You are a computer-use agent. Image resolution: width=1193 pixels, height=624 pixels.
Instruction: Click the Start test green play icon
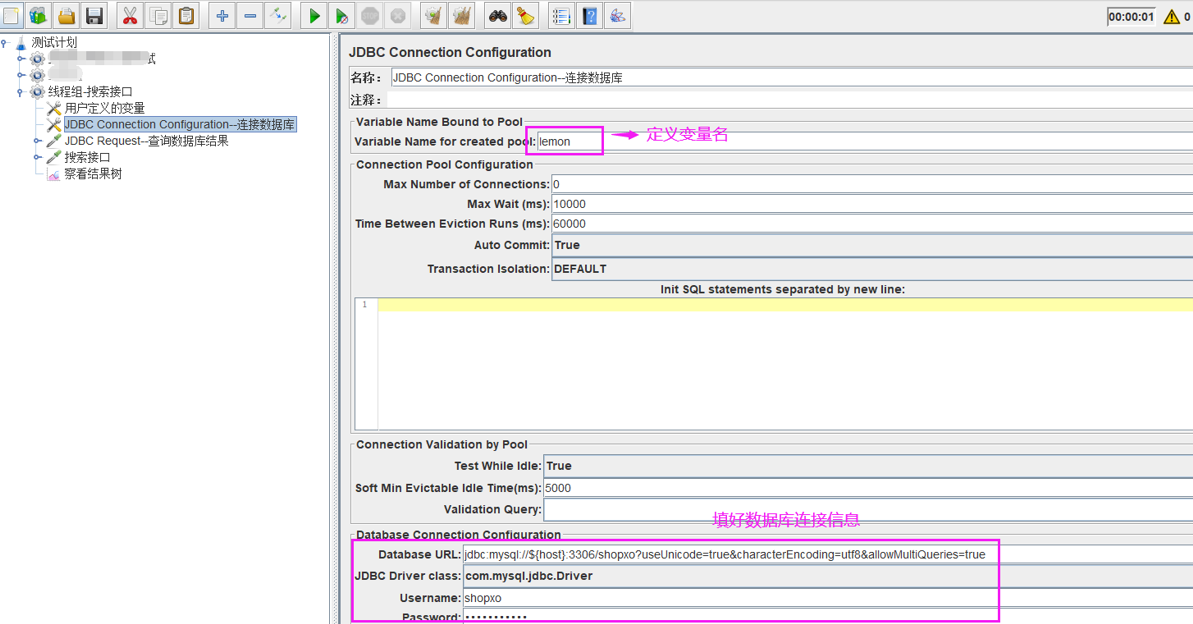(x=314, y=16)
